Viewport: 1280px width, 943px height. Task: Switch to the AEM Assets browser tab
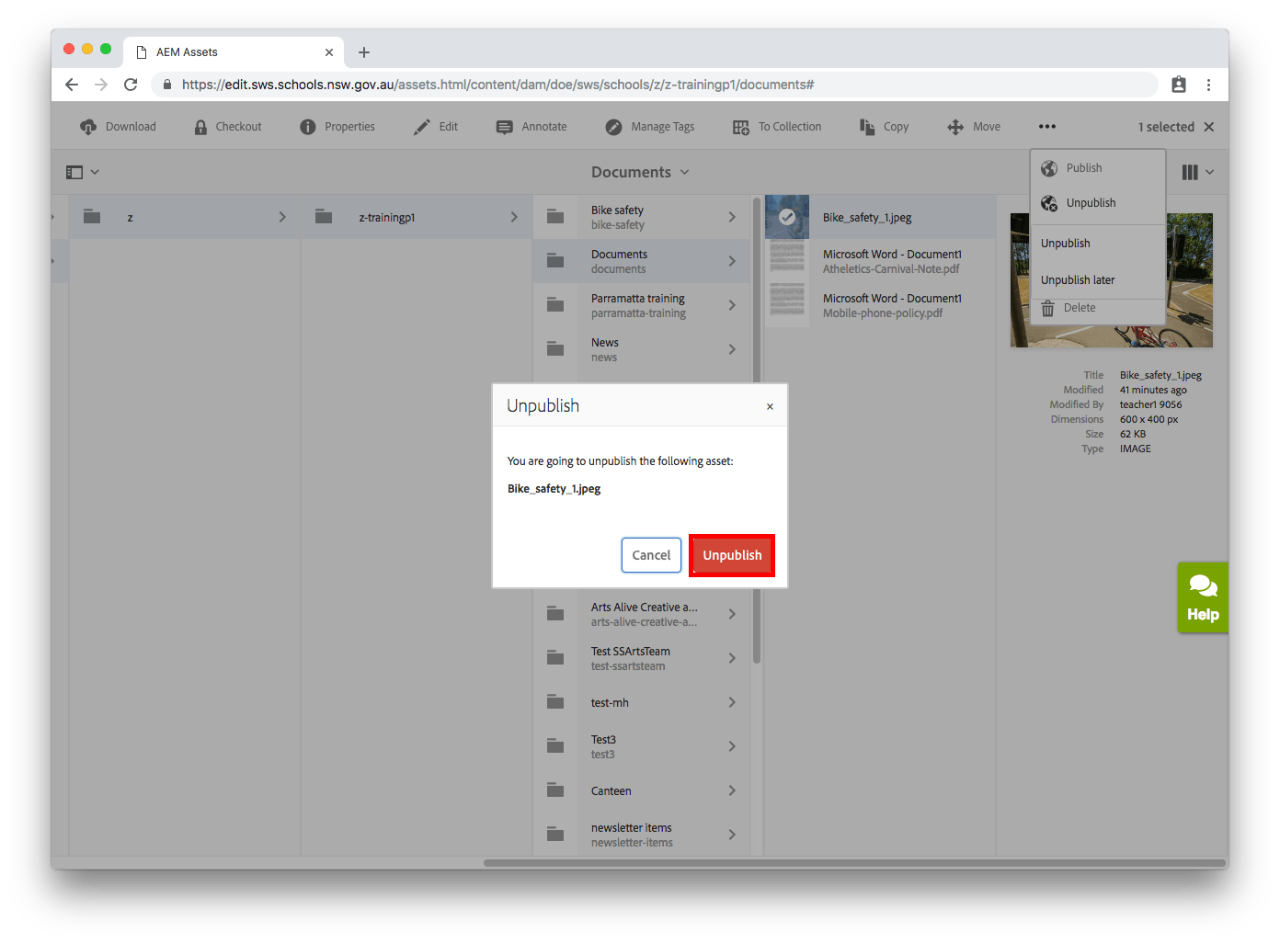coord(232,52)
